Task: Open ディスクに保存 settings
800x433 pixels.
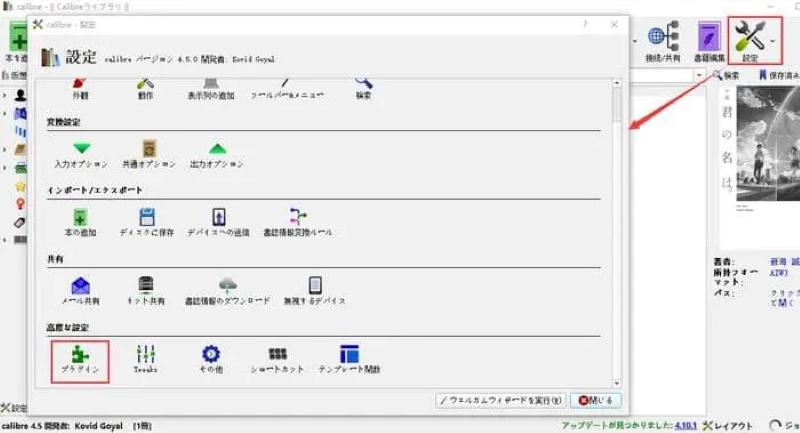Action: [x=146, y=223]
